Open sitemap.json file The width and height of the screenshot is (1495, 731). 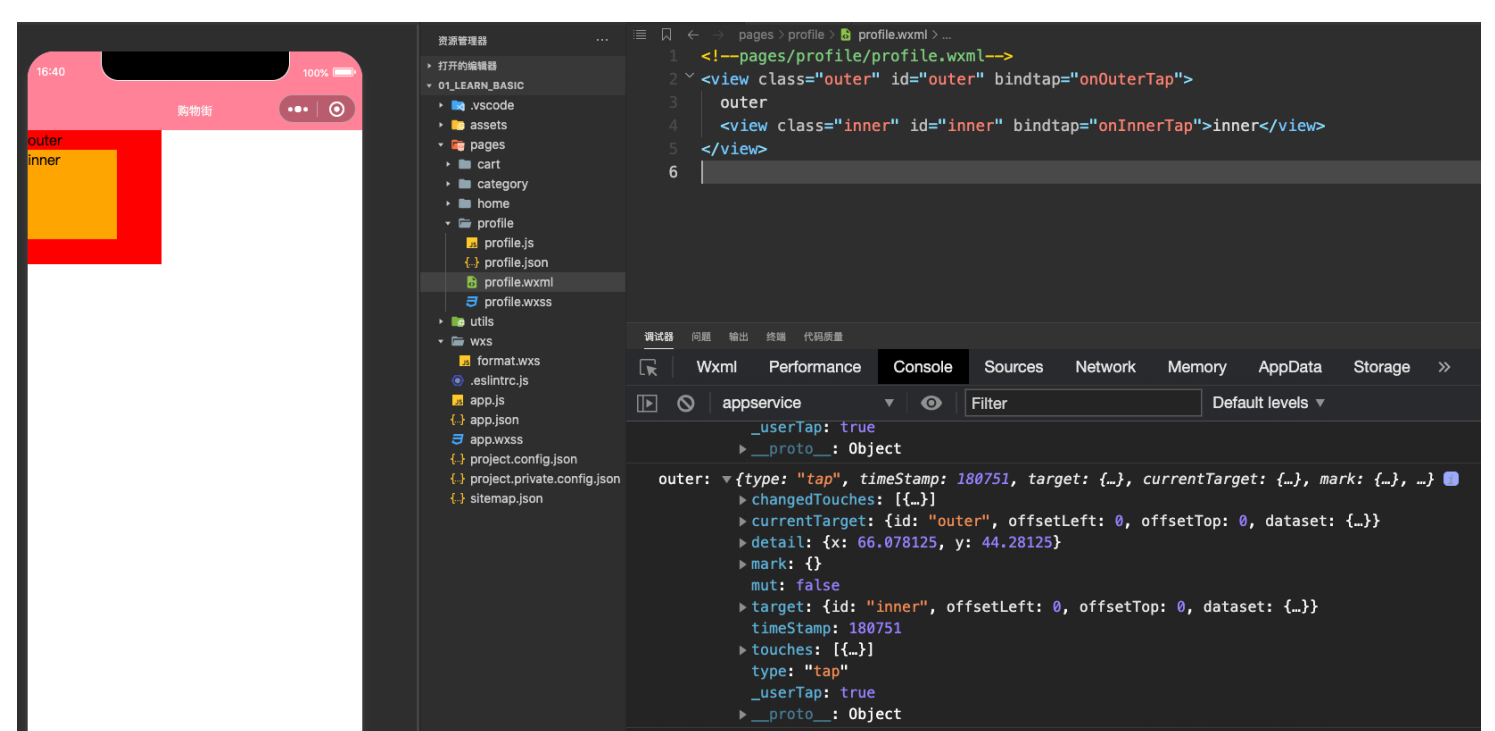(506, 498)
